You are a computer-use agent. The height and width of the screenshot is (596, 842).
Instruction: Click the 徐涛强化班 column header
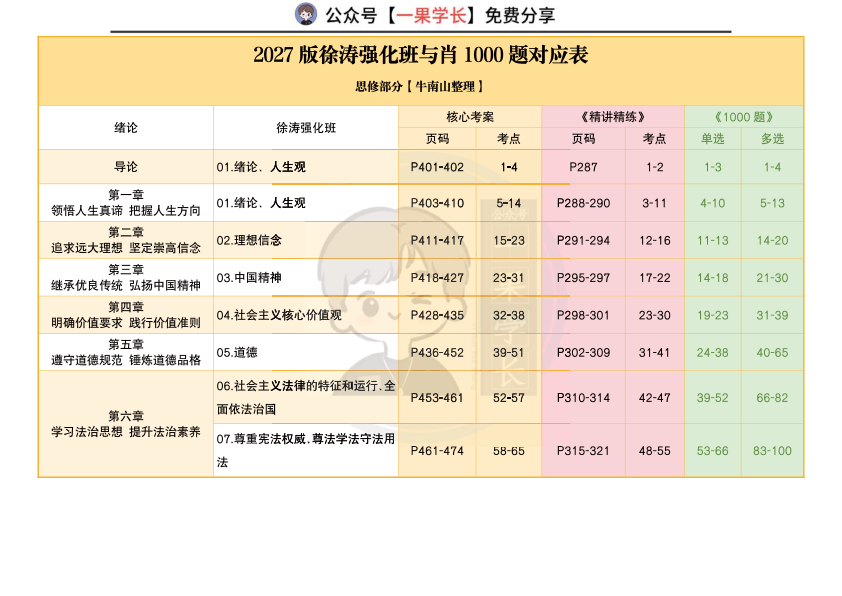click(306, 128)
